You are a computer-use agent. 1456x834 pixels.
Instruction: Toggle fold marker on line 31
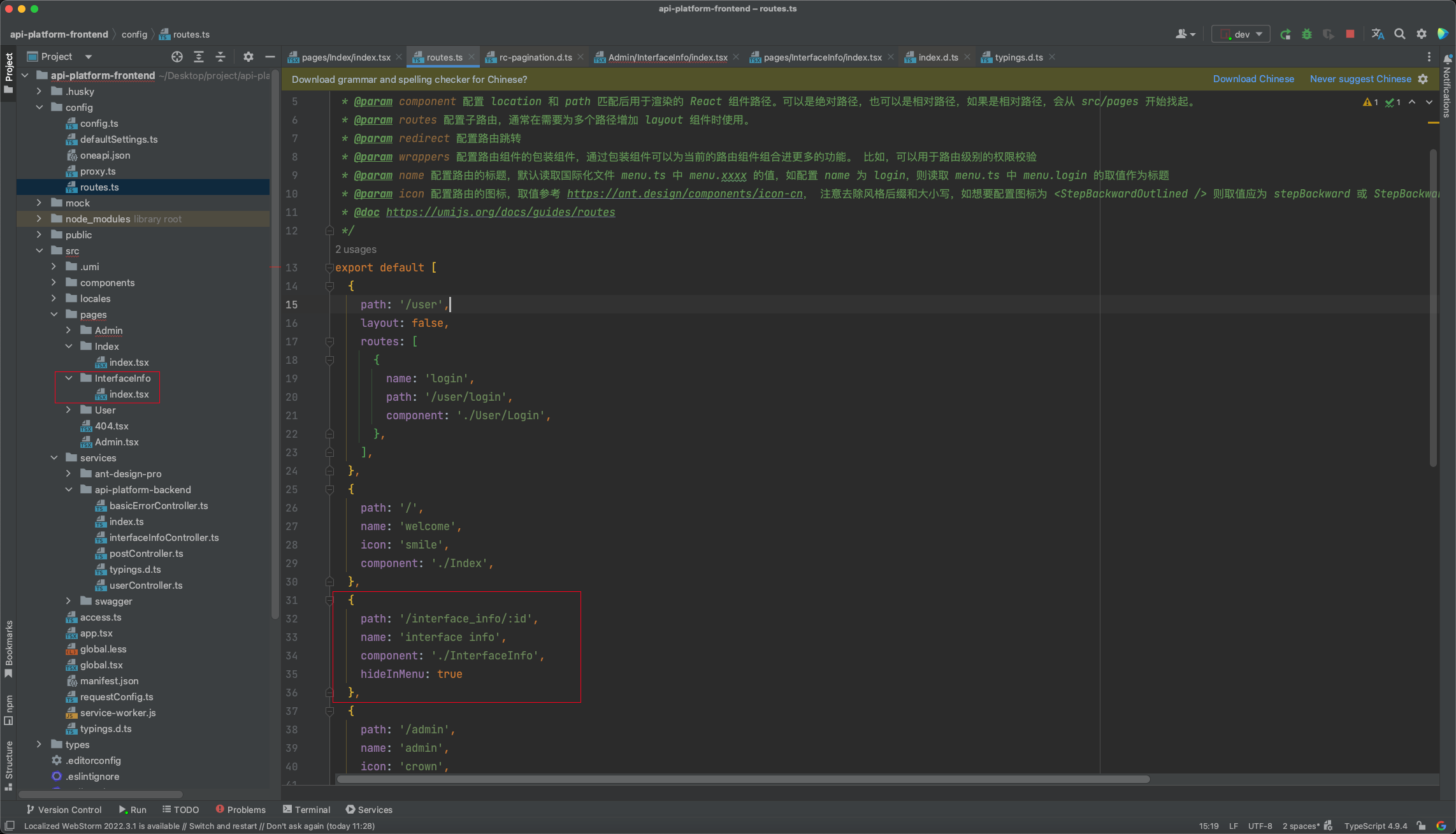(x=329, y=600)
